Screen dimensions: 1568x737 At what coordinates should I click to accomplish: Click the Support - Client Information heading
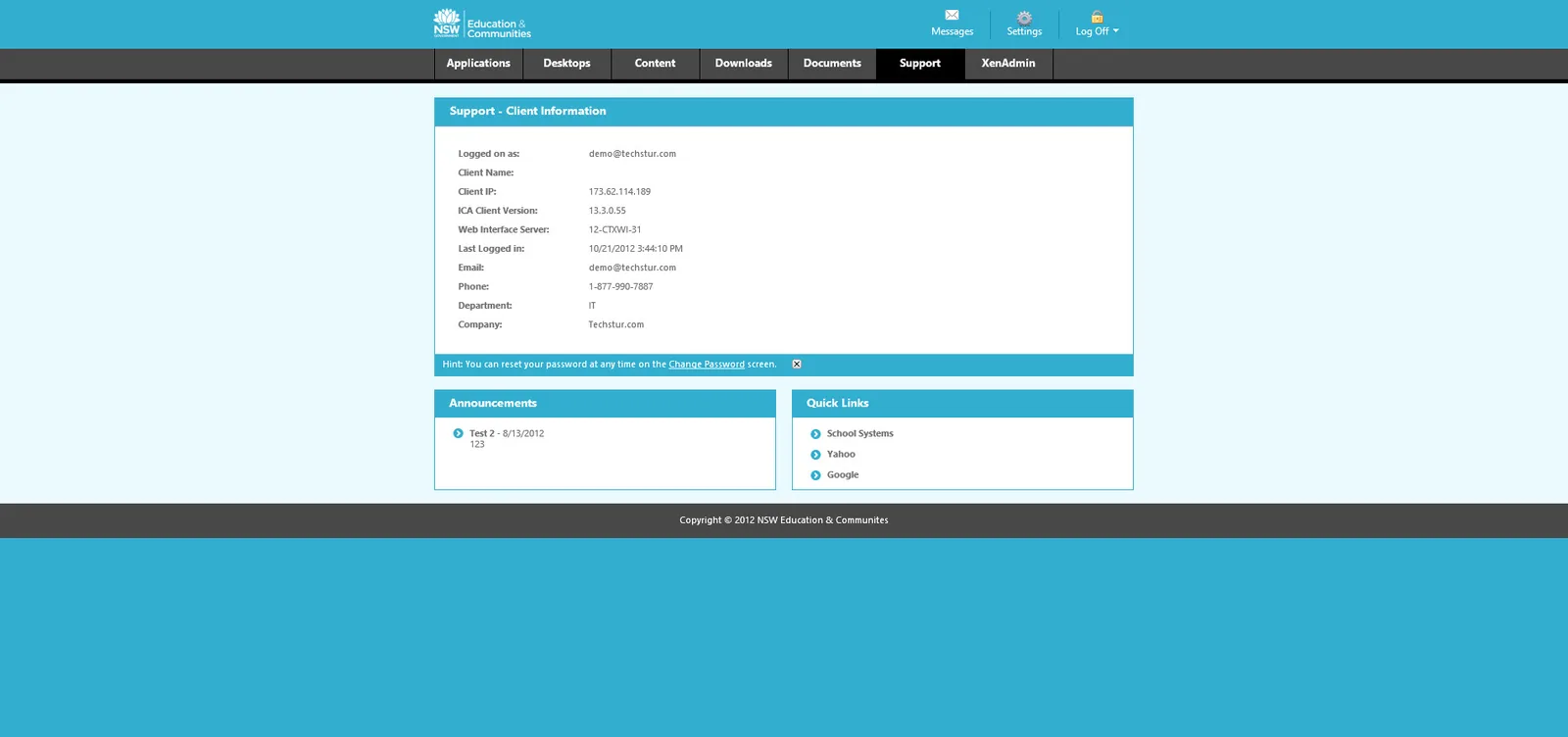click(x=527, y=112)
